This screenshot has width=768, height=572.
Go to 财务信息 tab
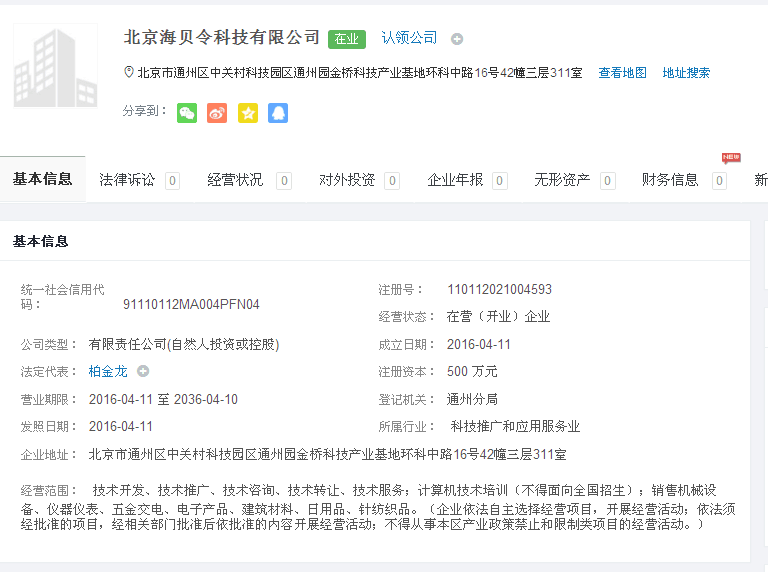[x=670, y=180]
